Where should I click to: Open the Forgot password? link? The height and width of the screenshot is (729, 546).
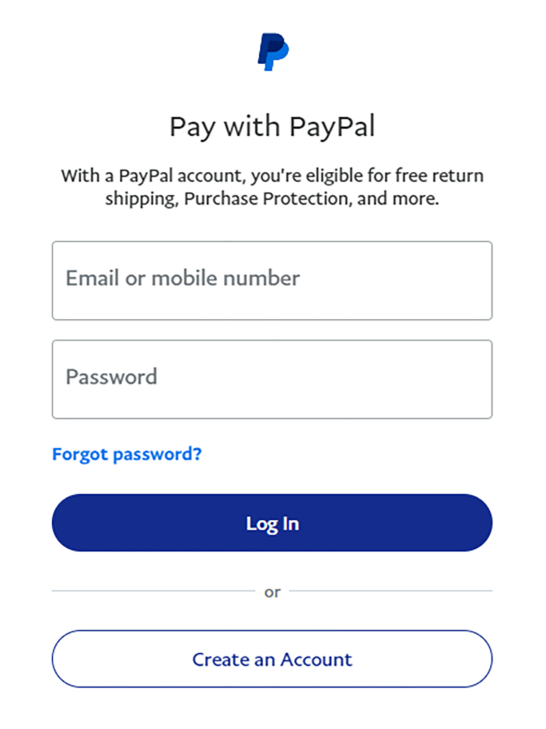[127, 454]
